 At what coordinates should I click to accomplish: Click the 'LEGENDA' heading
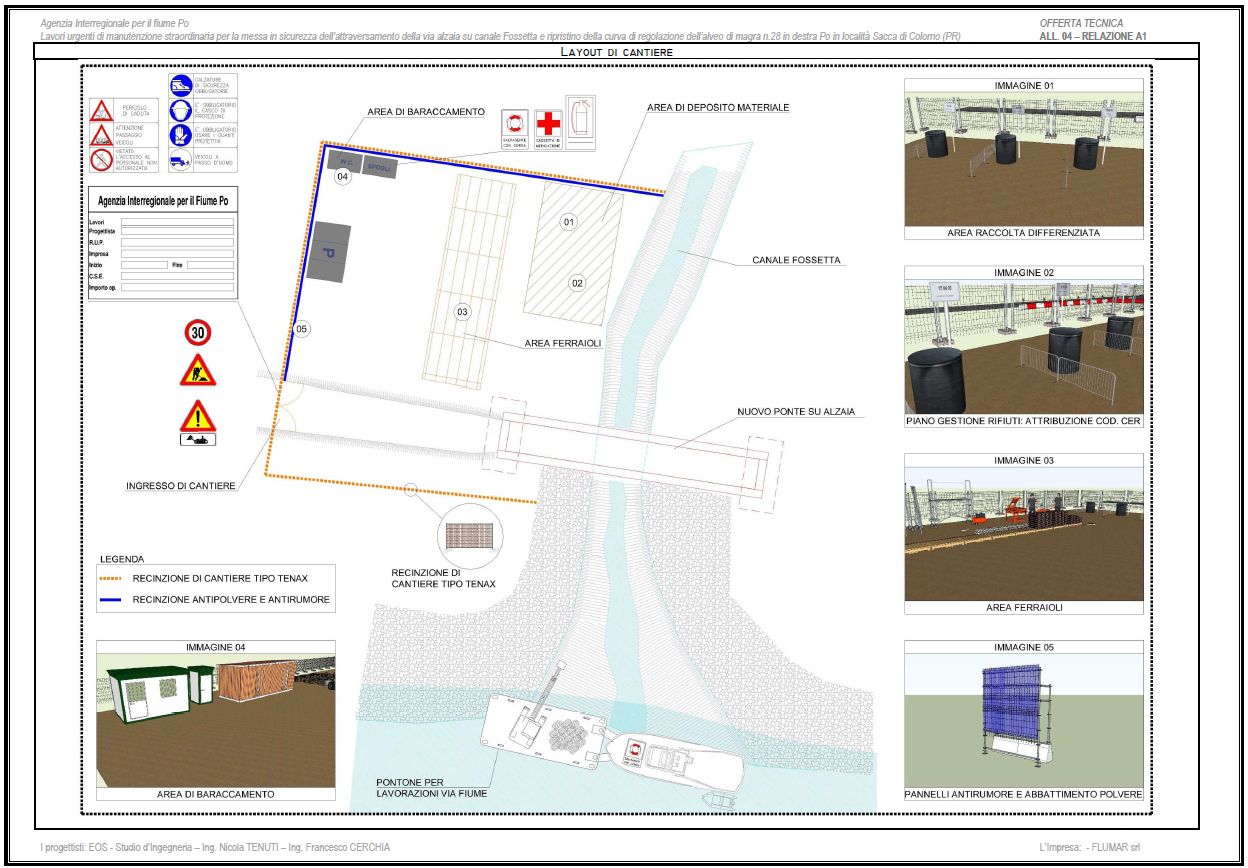pos(122,559)
